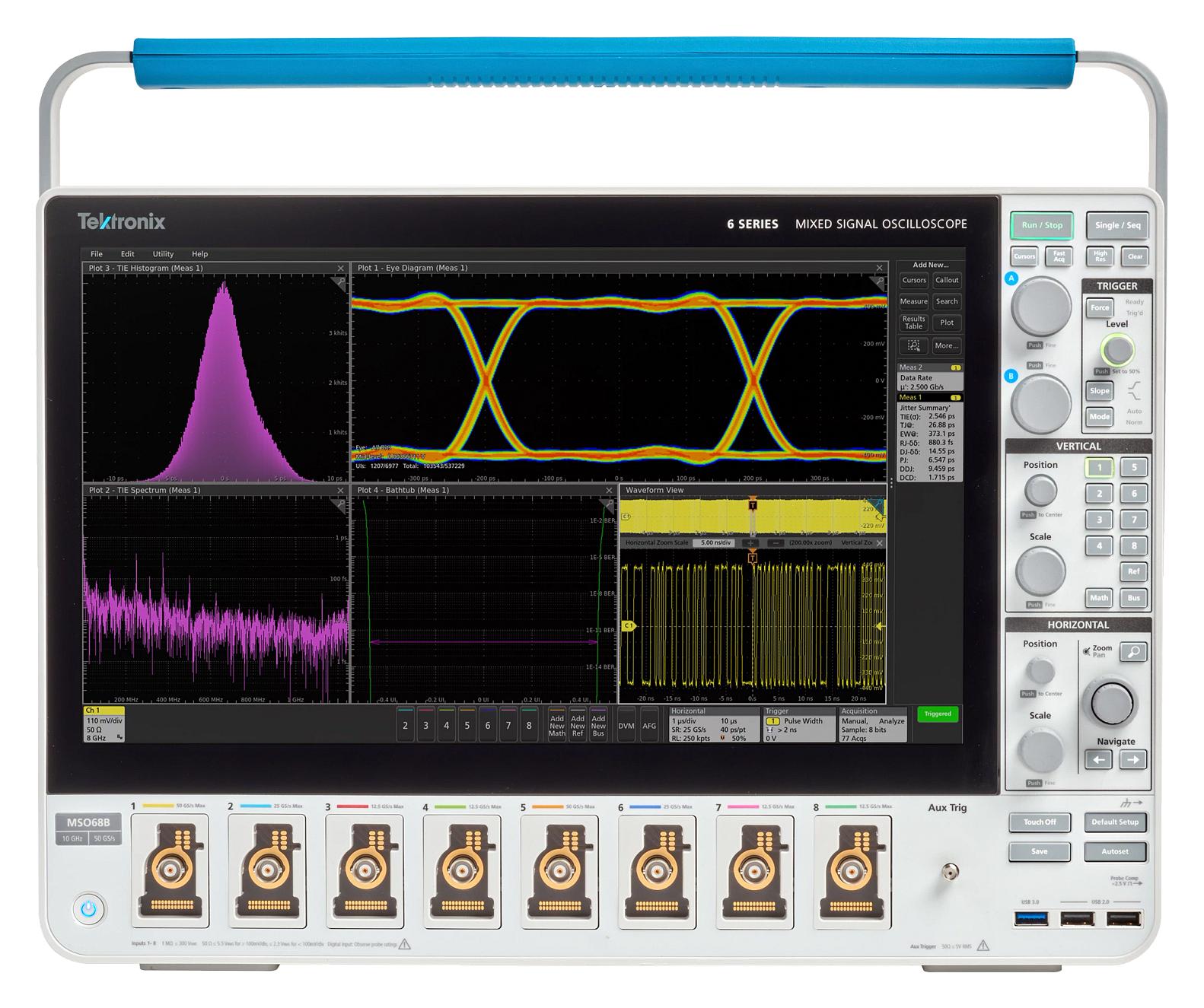The width and height of the screenshot is (1204, 1008).
Task: Open the Meas 1 Jitter Summary badge
Action: [930, 437]
